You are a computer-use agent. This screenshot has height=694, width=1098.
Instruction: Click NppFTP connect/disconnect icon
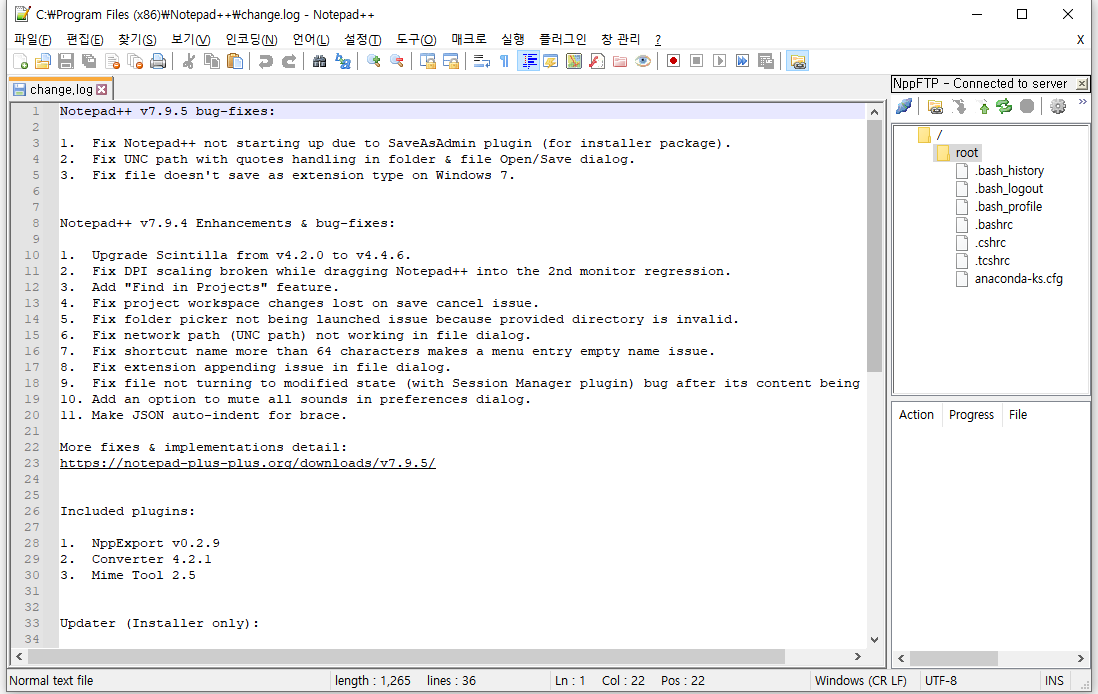pos(904,106)
